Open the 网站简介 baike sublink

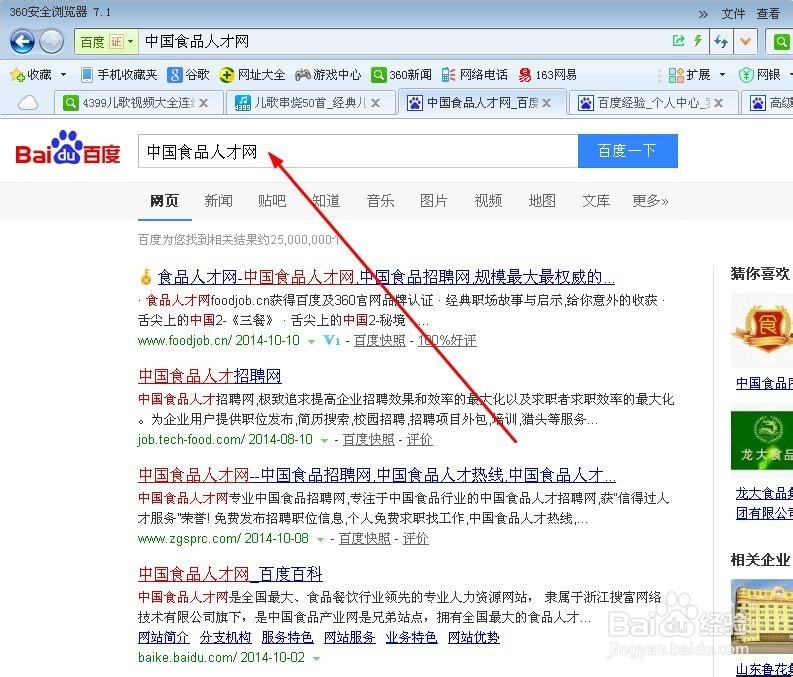[x=163, y=638]
